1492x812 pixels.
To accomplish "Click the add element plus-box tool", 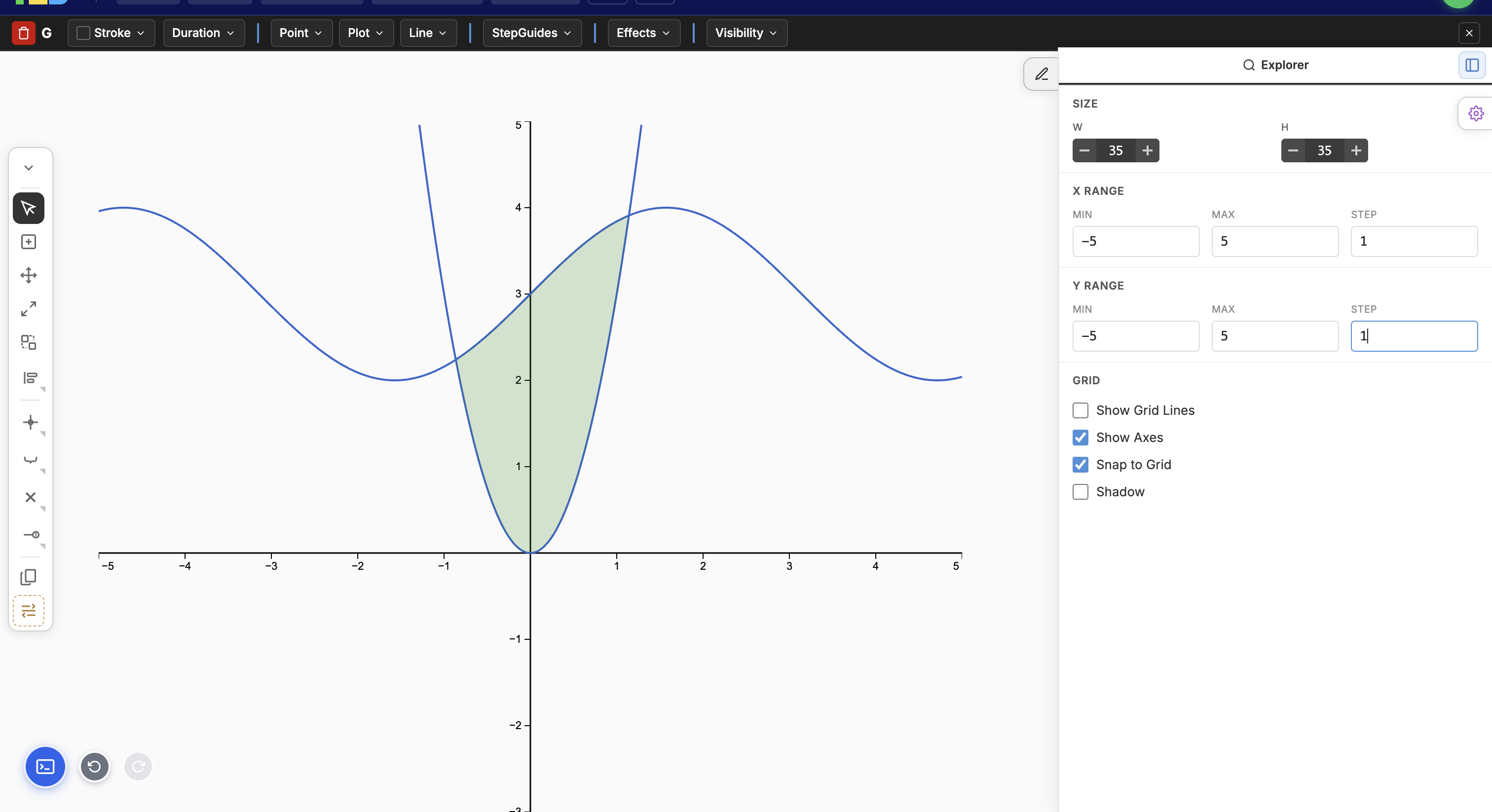I will (x=29, y=242).
